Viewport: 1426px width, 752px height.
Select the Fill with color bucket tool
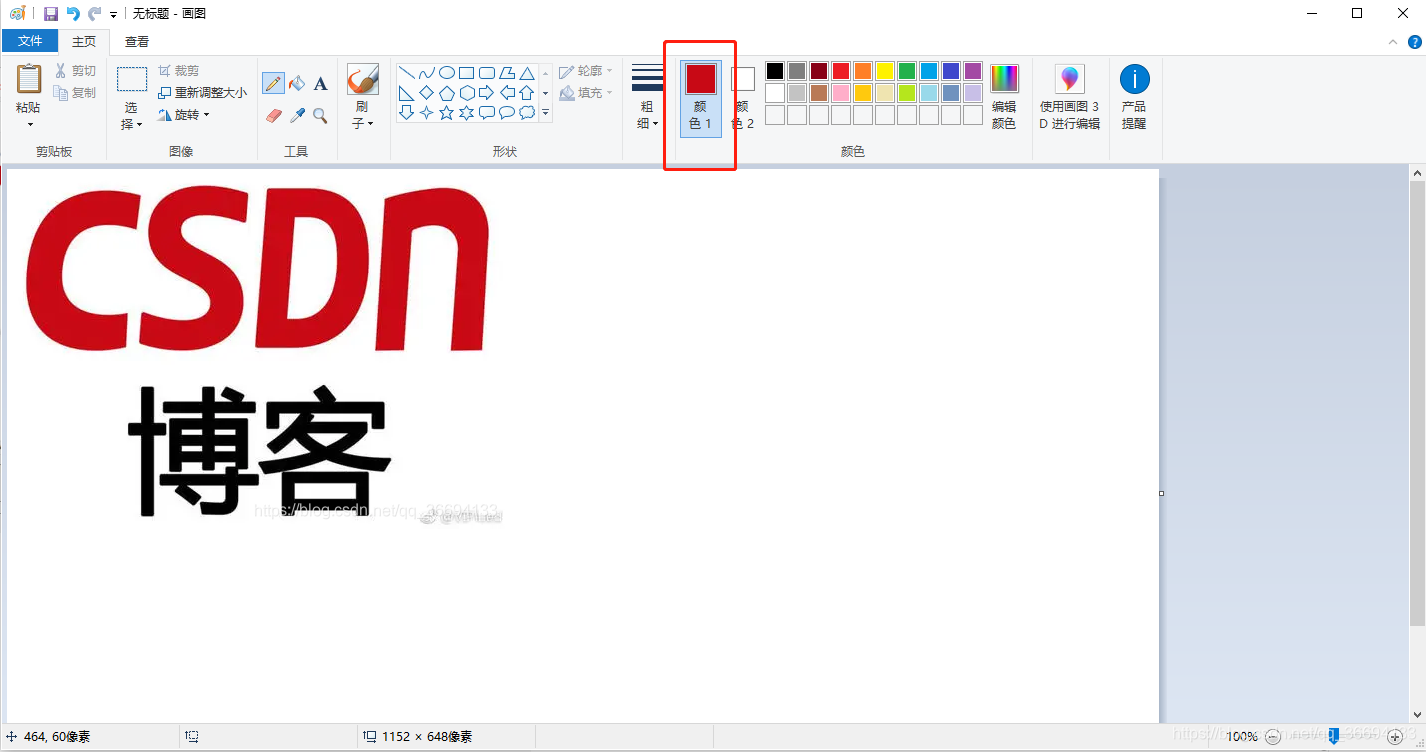[x=297, y=83]
